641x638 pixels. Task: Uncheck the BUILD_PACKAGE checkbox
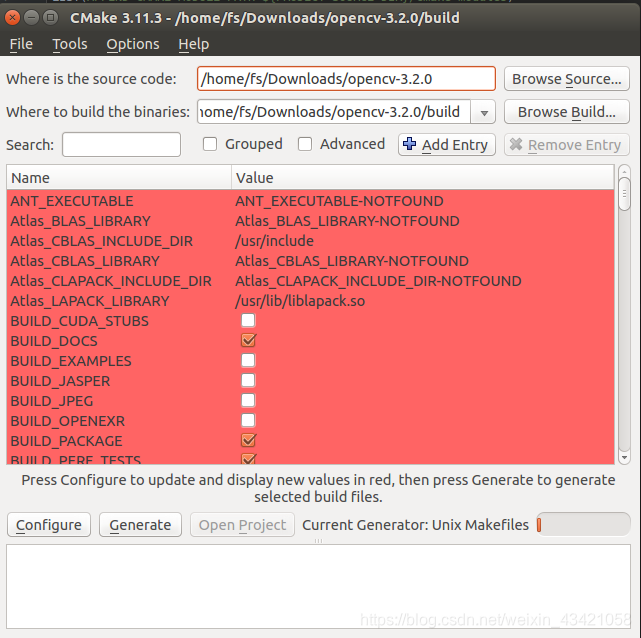[249, 440]
